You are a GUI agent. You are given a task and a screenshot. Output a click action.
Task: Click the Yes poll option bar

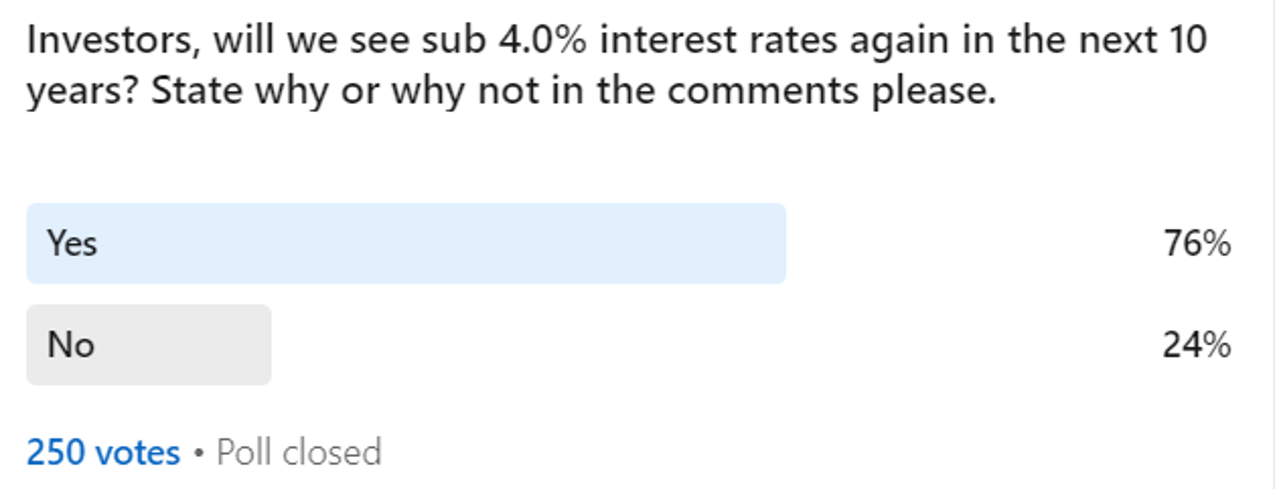tap(405, 243)
